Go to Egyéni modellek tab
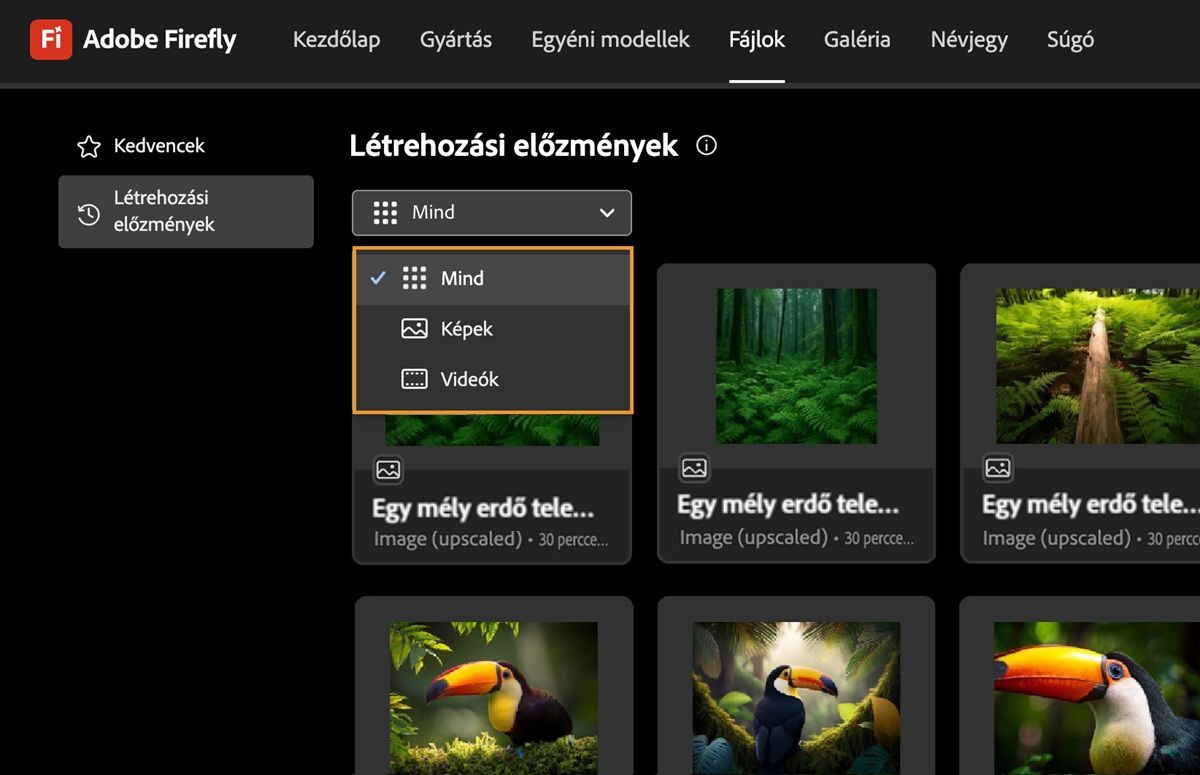 (610, 40)
